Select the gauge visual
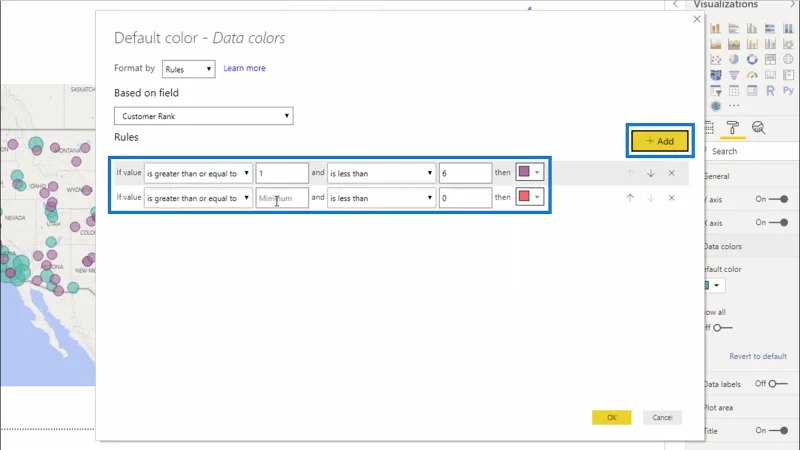 tap(752, 76)
